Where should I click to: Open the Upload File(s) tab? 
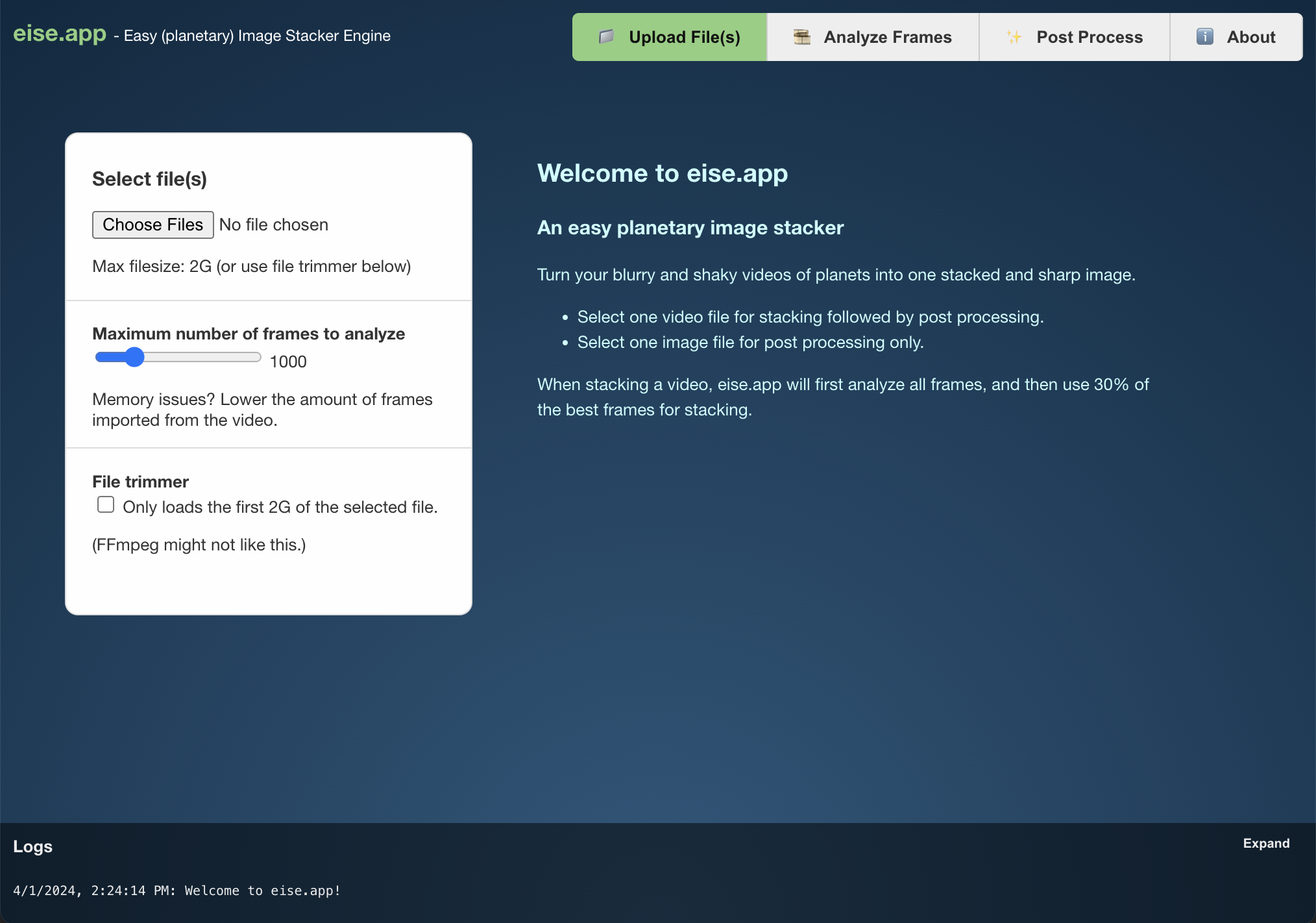670,37
